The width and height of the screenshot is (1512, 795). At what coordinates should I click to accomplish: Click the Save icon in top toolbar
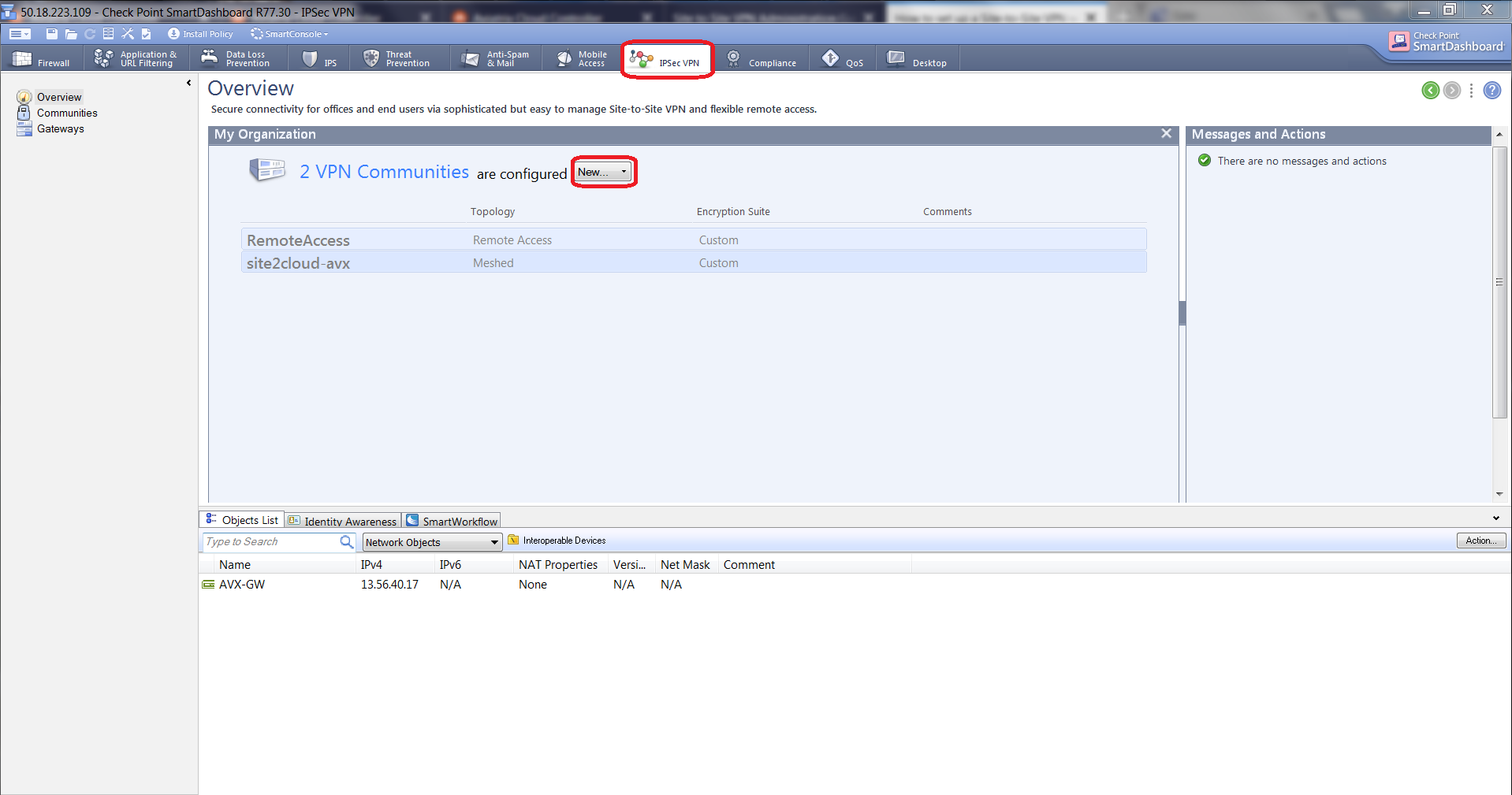coord(52,34)
